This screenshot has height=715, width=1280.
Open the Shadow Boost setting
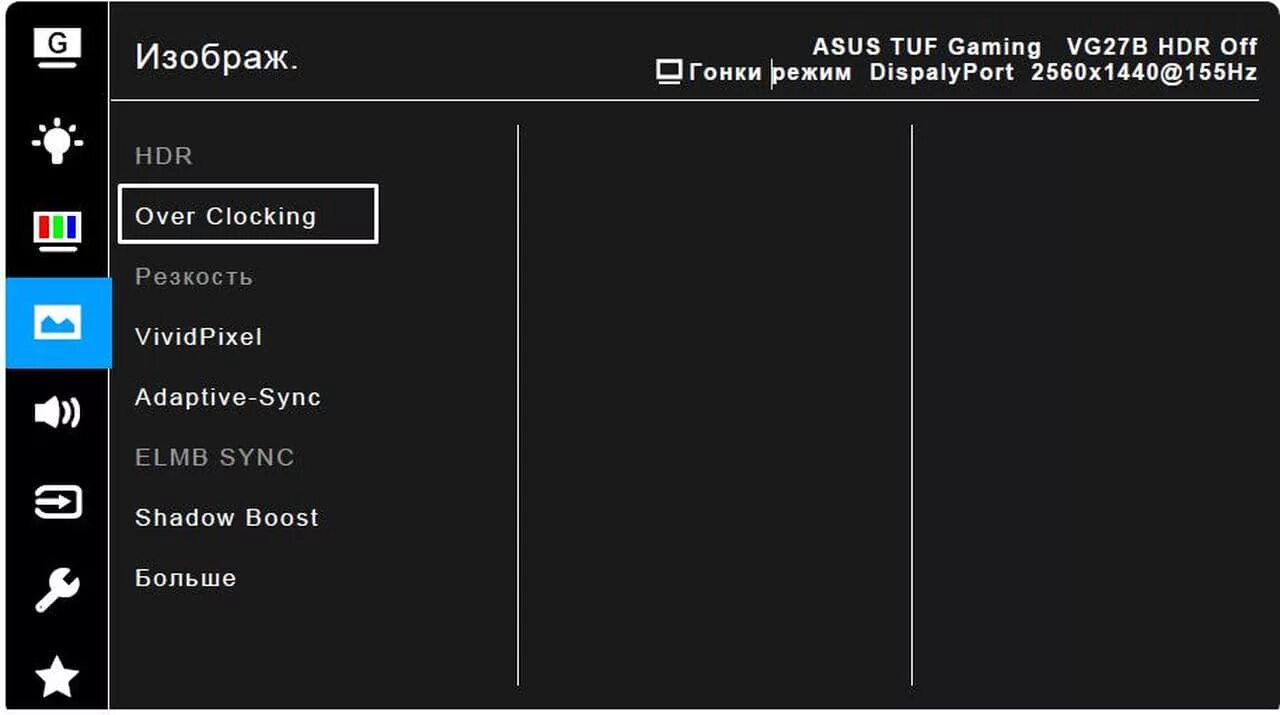pyautogui.click(x=227, y=518)
